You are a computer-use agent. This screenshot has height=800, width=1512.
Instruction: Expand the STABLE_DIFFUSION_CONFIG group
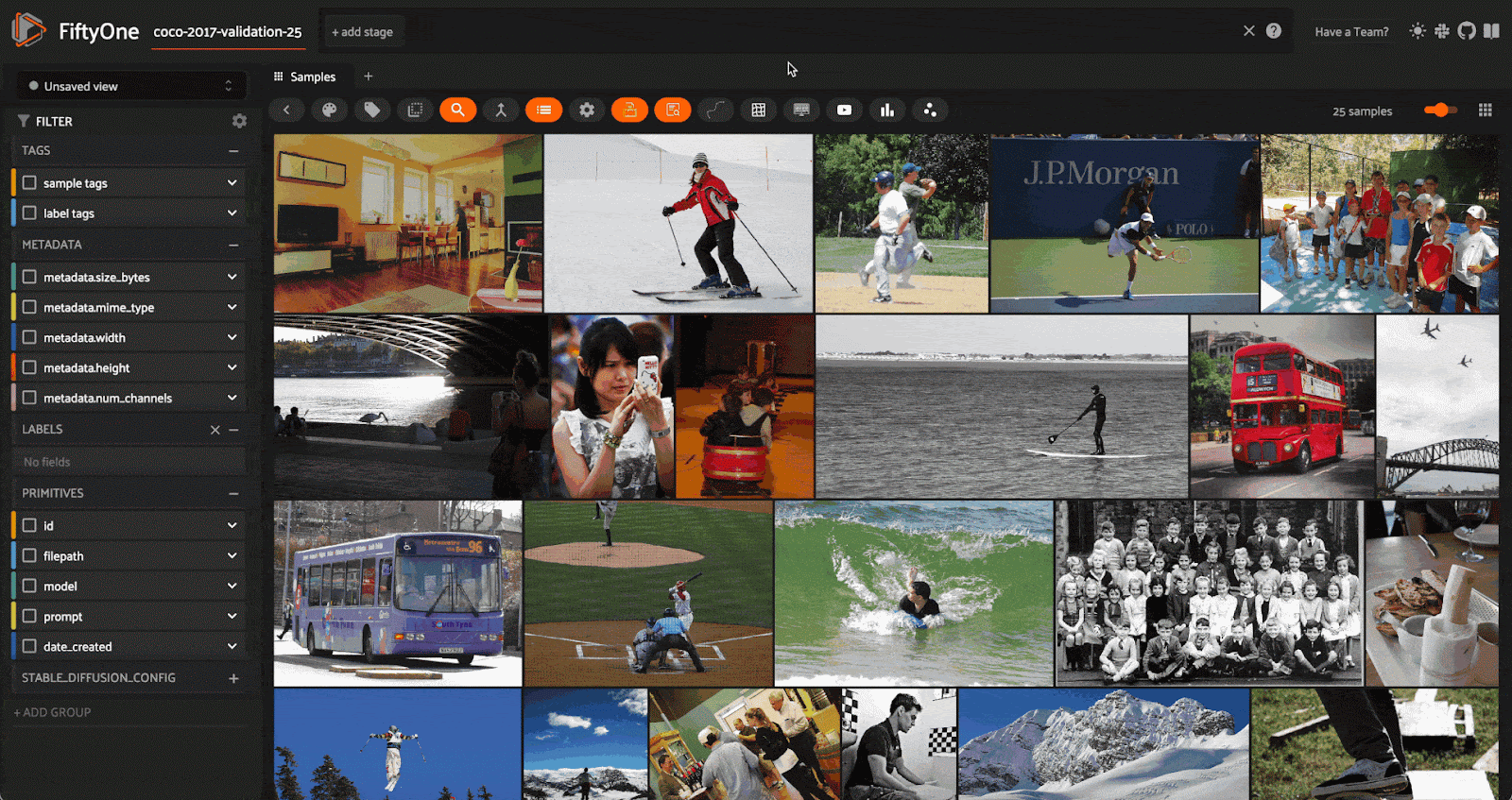pos(233,678)
